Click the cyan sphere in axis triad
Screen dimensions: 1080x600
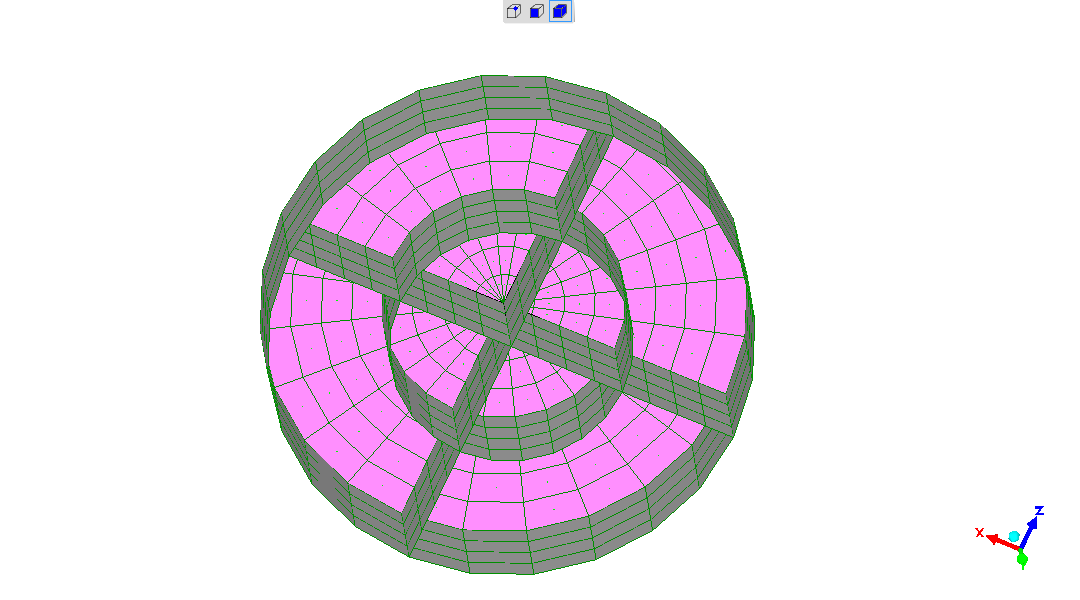coord(1014,537)
